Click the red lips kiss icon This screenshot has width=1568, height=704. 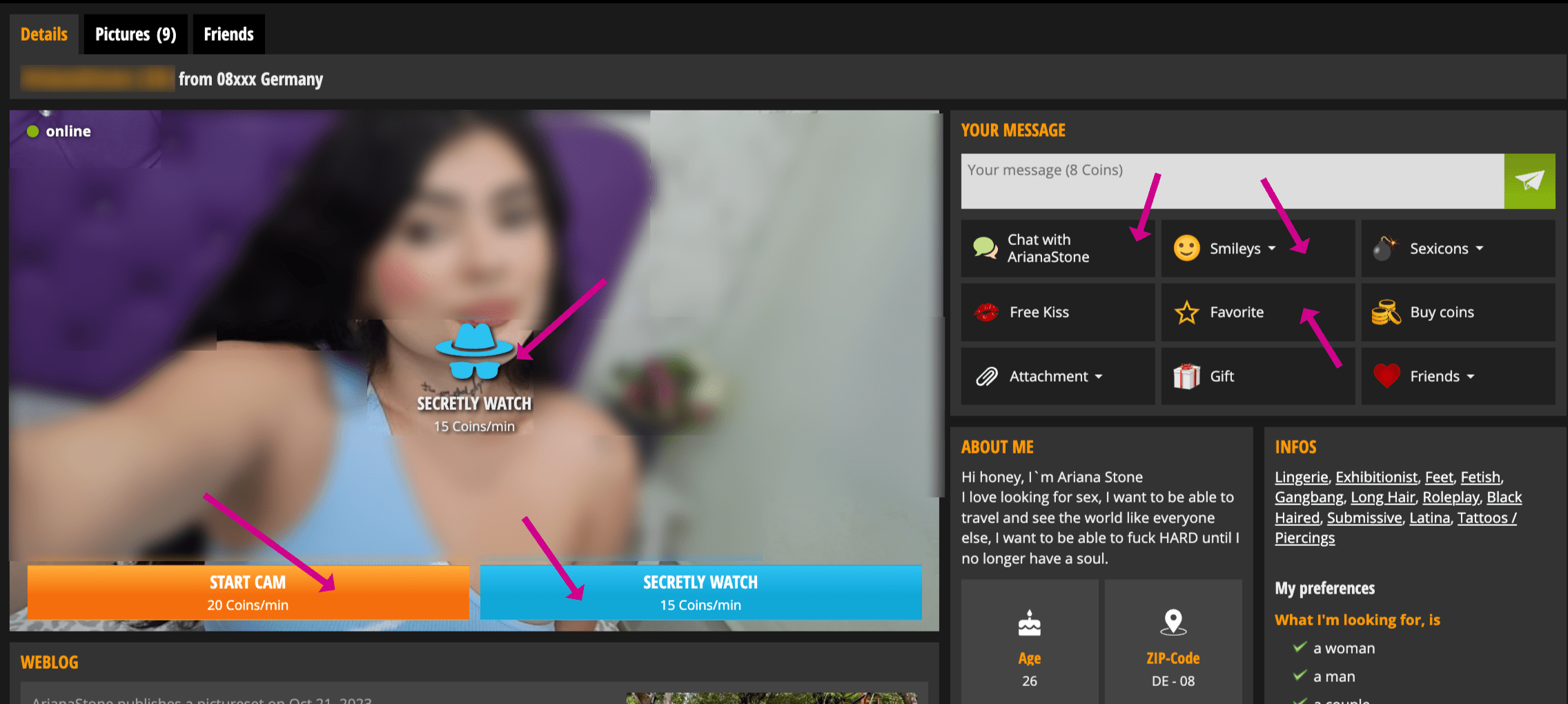986,313
